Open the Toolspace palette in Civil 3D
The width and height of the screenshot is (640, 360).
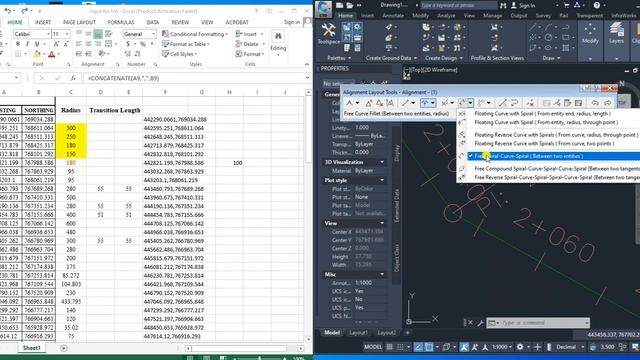[x=328, y=33]
